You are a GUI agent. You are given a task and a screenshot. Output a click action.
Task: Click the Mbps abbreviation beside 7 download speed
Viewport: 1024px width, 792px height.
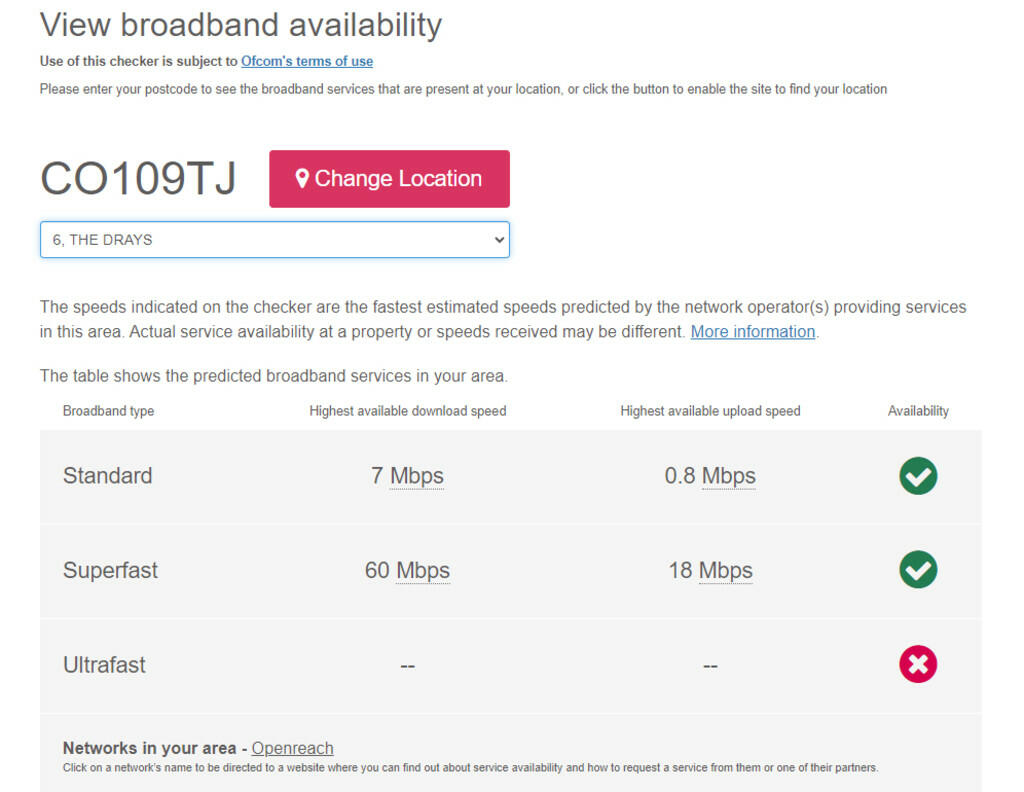click(417, 476)
